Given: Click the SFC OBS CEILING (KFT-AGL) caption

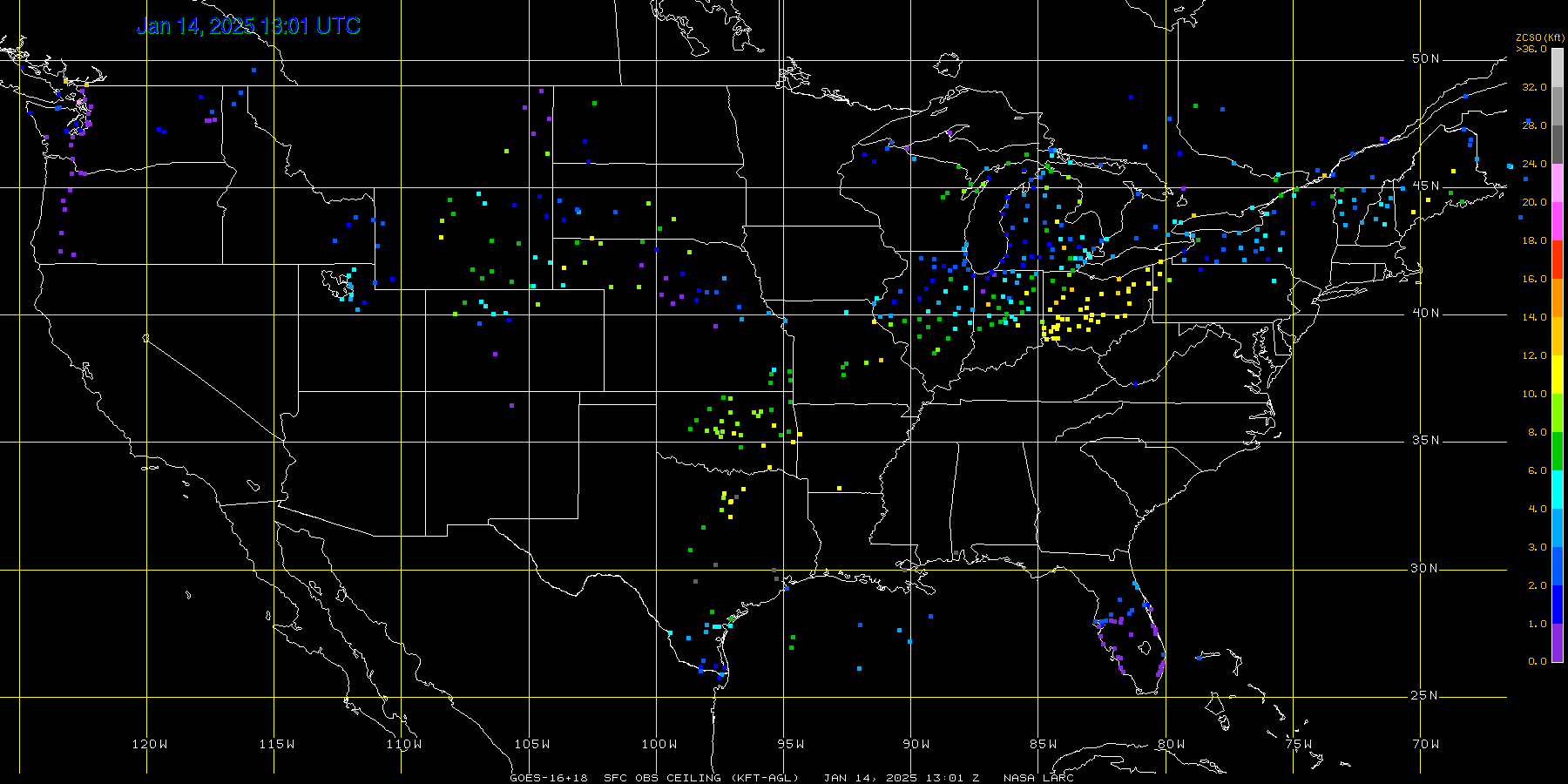Looking at the screenshot, I should pyautogui.click(x=701, y=778).
